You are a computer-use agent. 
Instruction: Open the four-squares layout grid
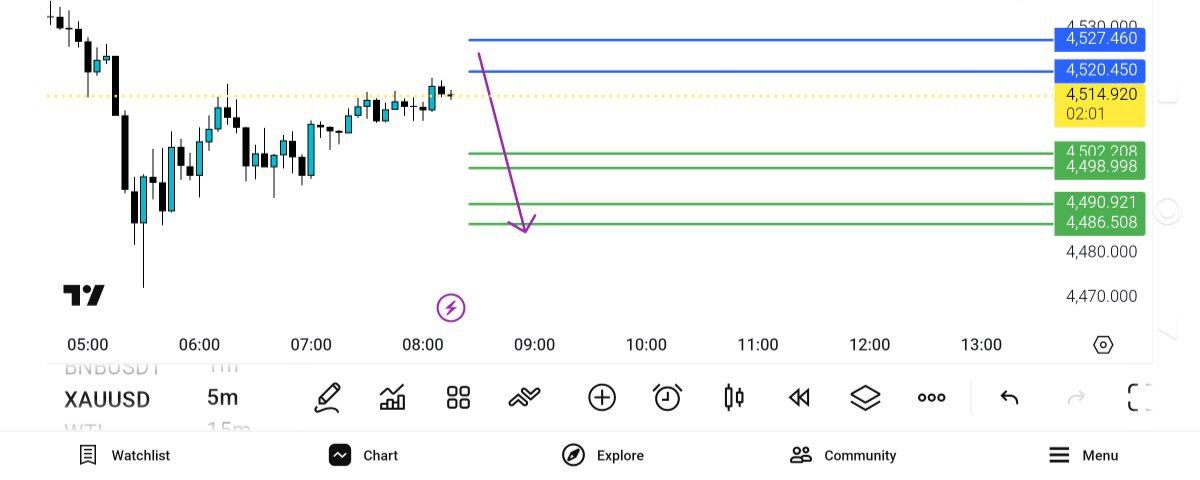click(x=458, y=398)
